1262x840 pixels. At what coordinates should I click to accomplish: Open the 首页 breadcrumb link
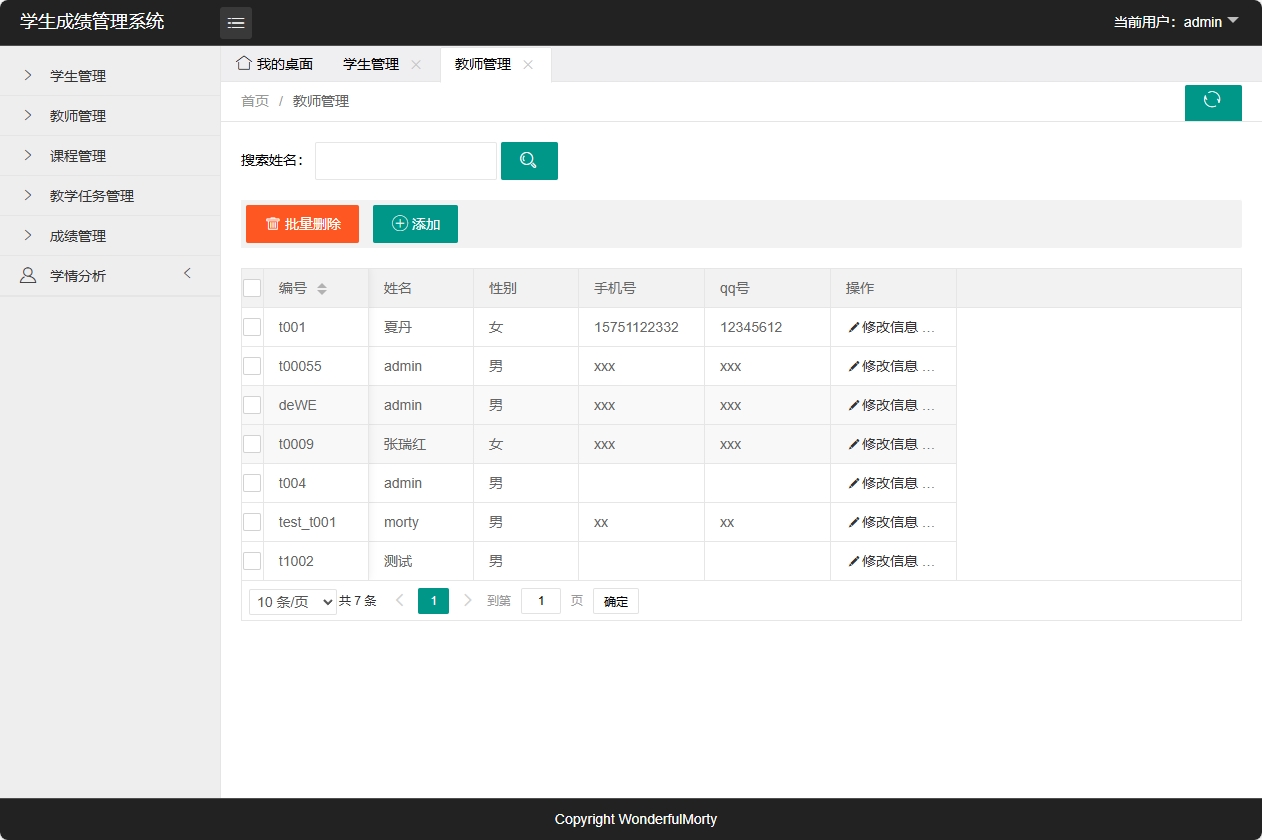click(x=254, y=100)
